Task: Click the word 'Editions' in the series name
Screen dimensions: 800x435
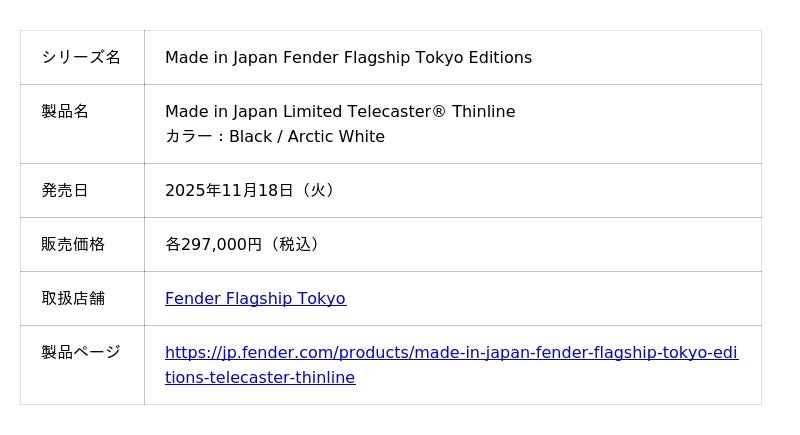Action: pos(500,57)
